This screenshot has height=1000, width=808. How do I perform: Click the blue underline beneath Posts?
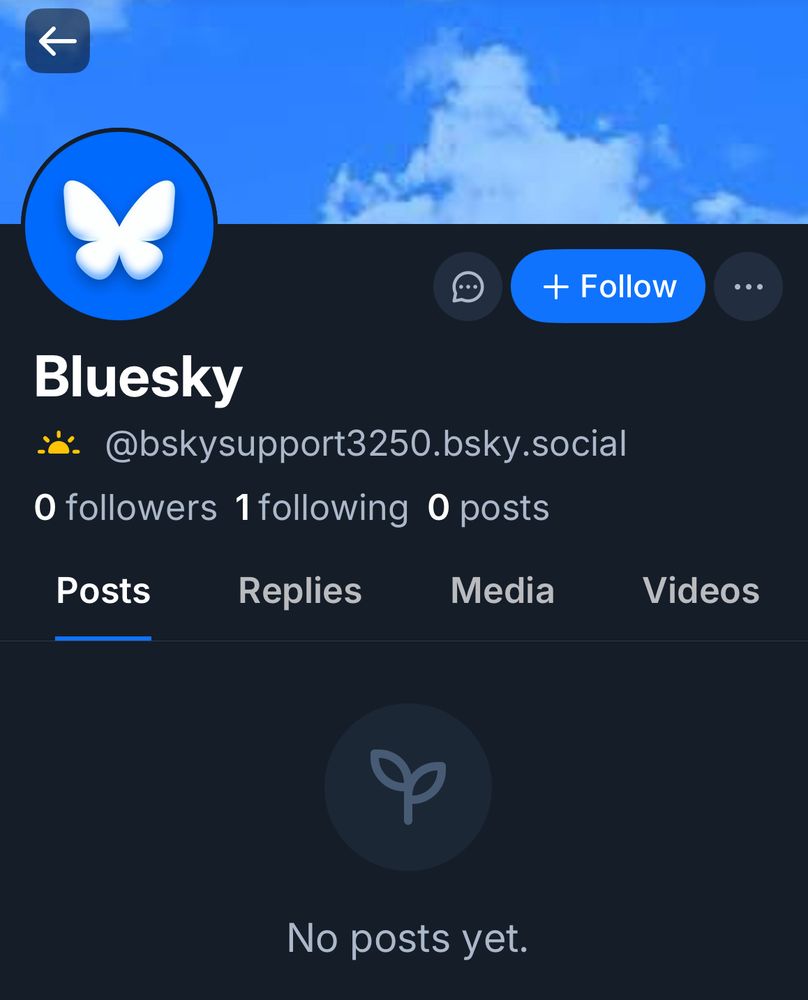(103, 638)
